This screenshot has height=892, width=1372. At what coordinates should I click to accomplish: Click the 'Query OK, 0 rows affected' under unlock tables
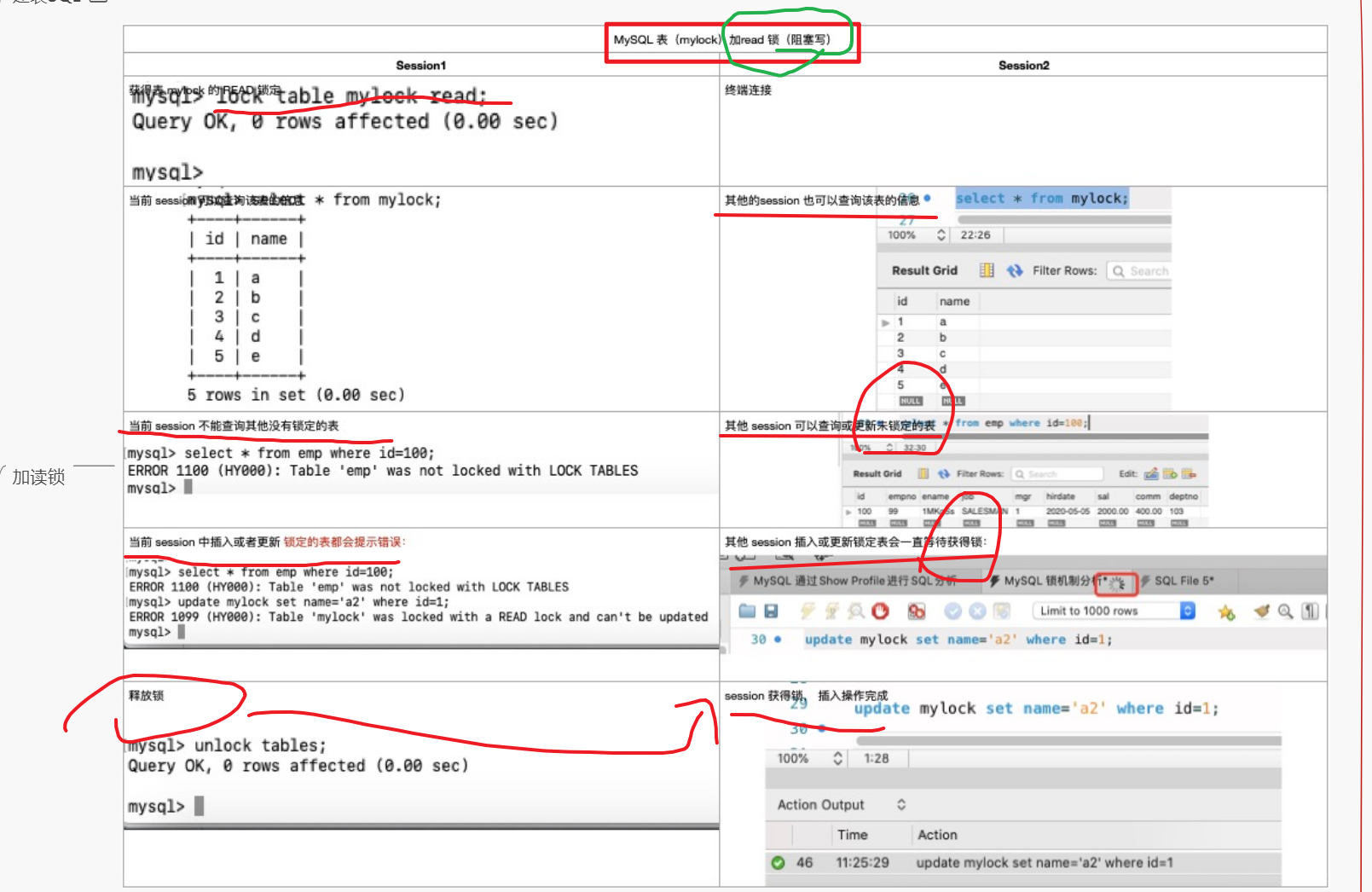[x=298, y=766]
